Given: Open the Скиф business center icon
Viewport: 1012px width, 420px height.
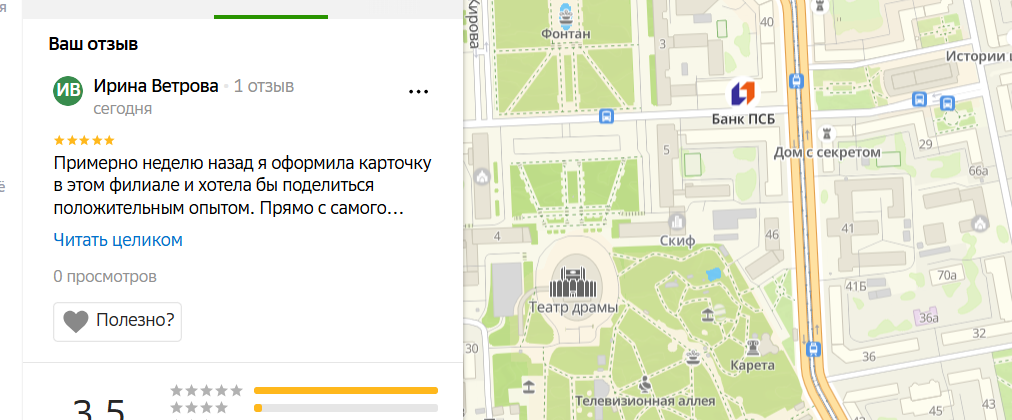Looking at the screenshot, I should (676, 222).
